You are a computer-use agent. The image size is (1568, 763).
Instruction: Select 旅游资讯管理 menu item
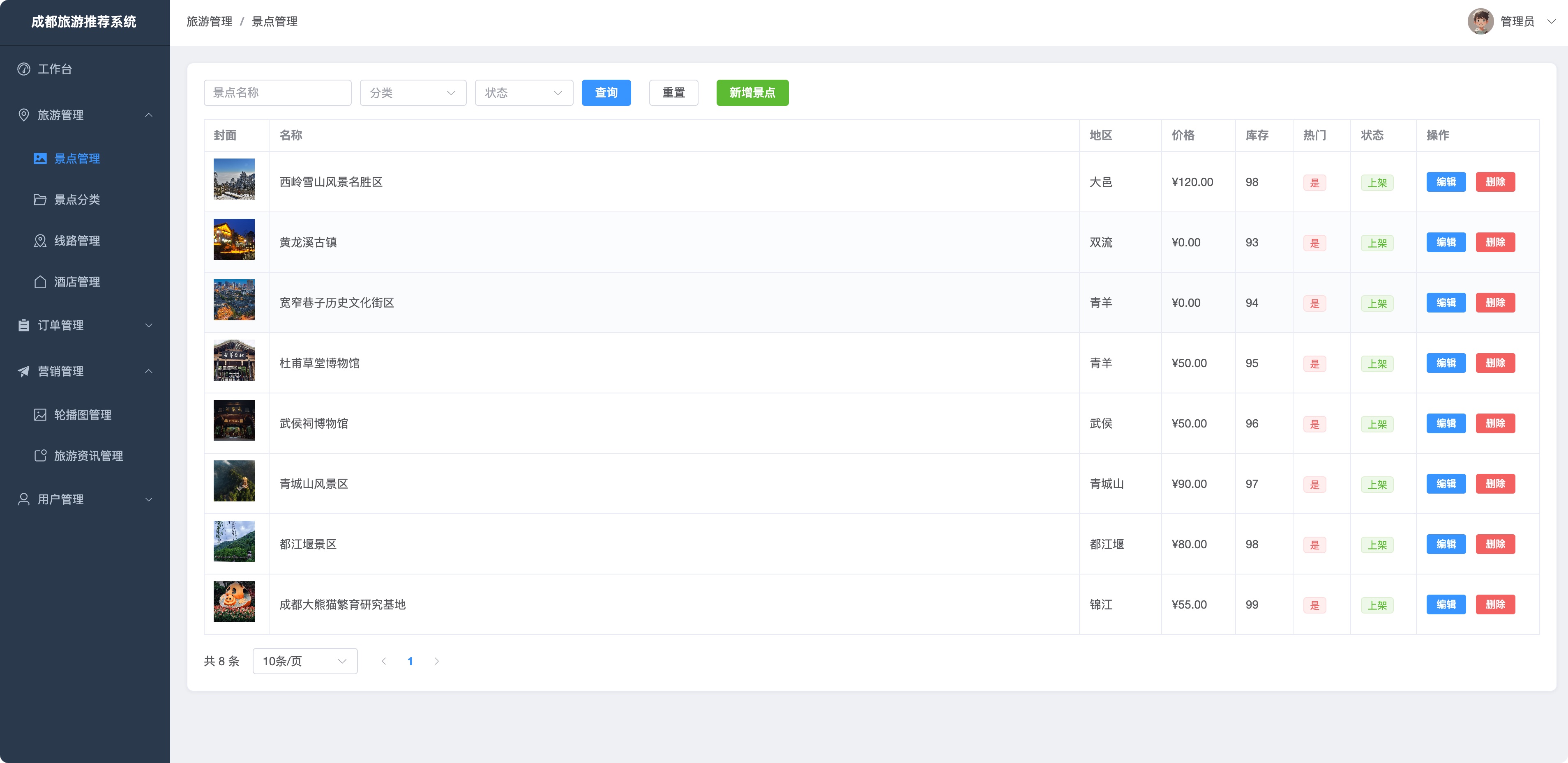pos(85,456)
